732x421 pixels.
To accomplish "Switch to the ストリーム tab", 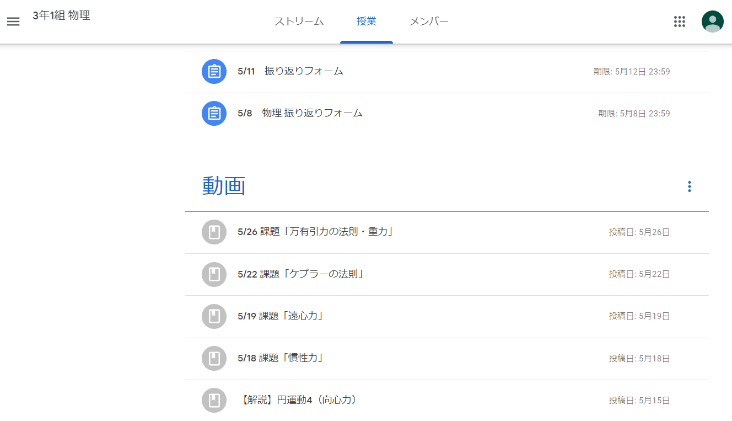I will (299, 21).
